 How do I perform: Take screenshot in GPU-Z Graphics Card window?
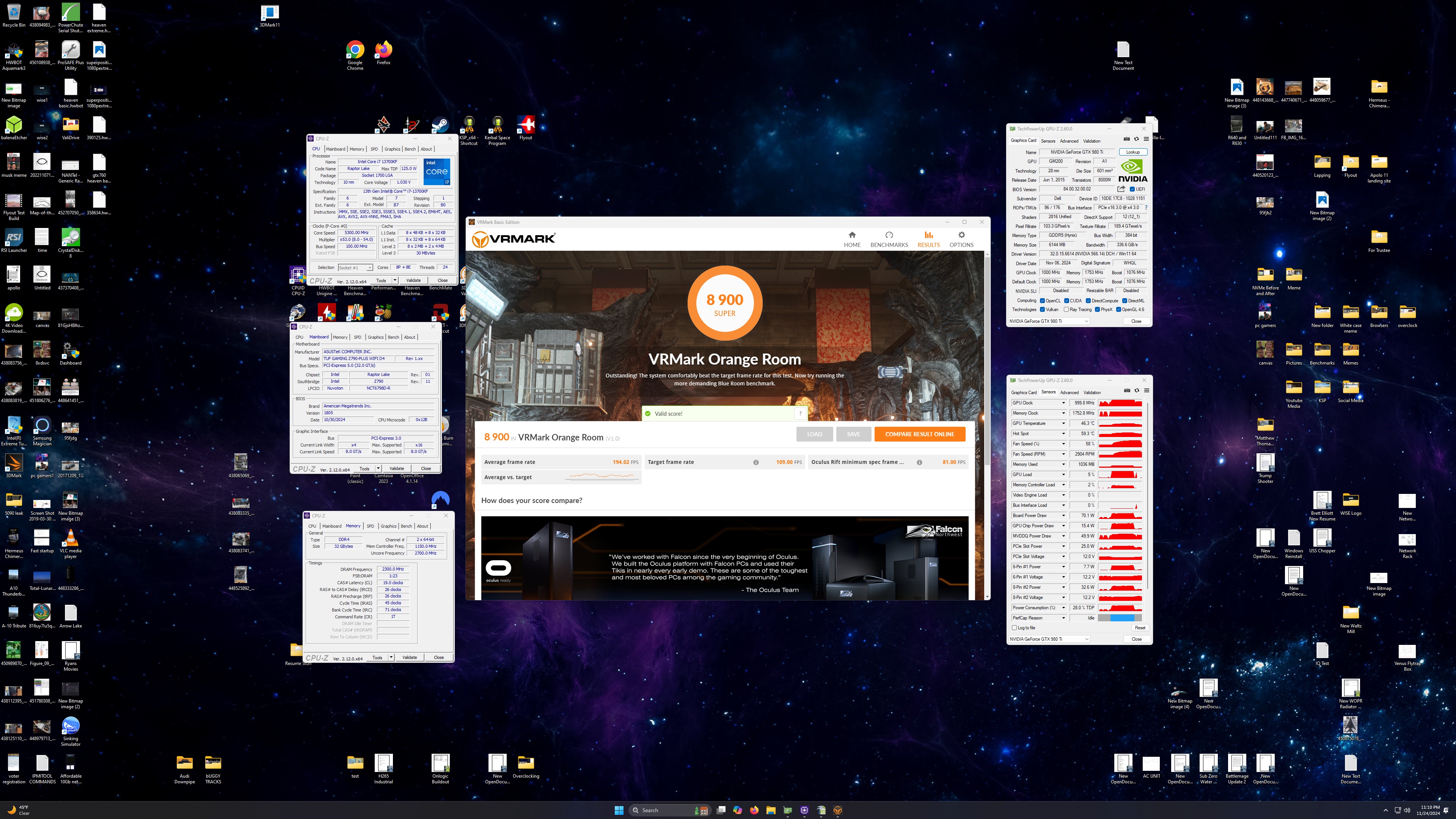coord(1126,139)
